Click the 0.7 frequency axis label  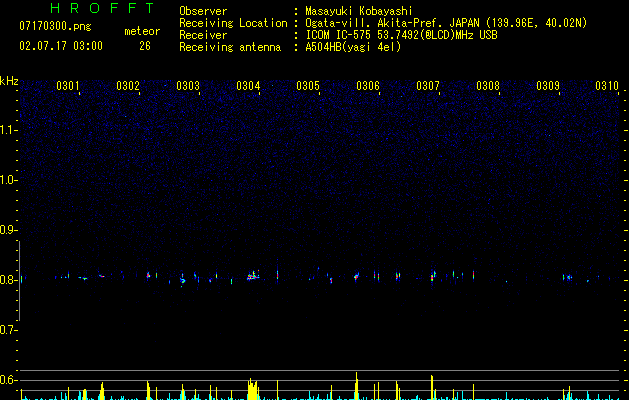click(x=8, y=330)
